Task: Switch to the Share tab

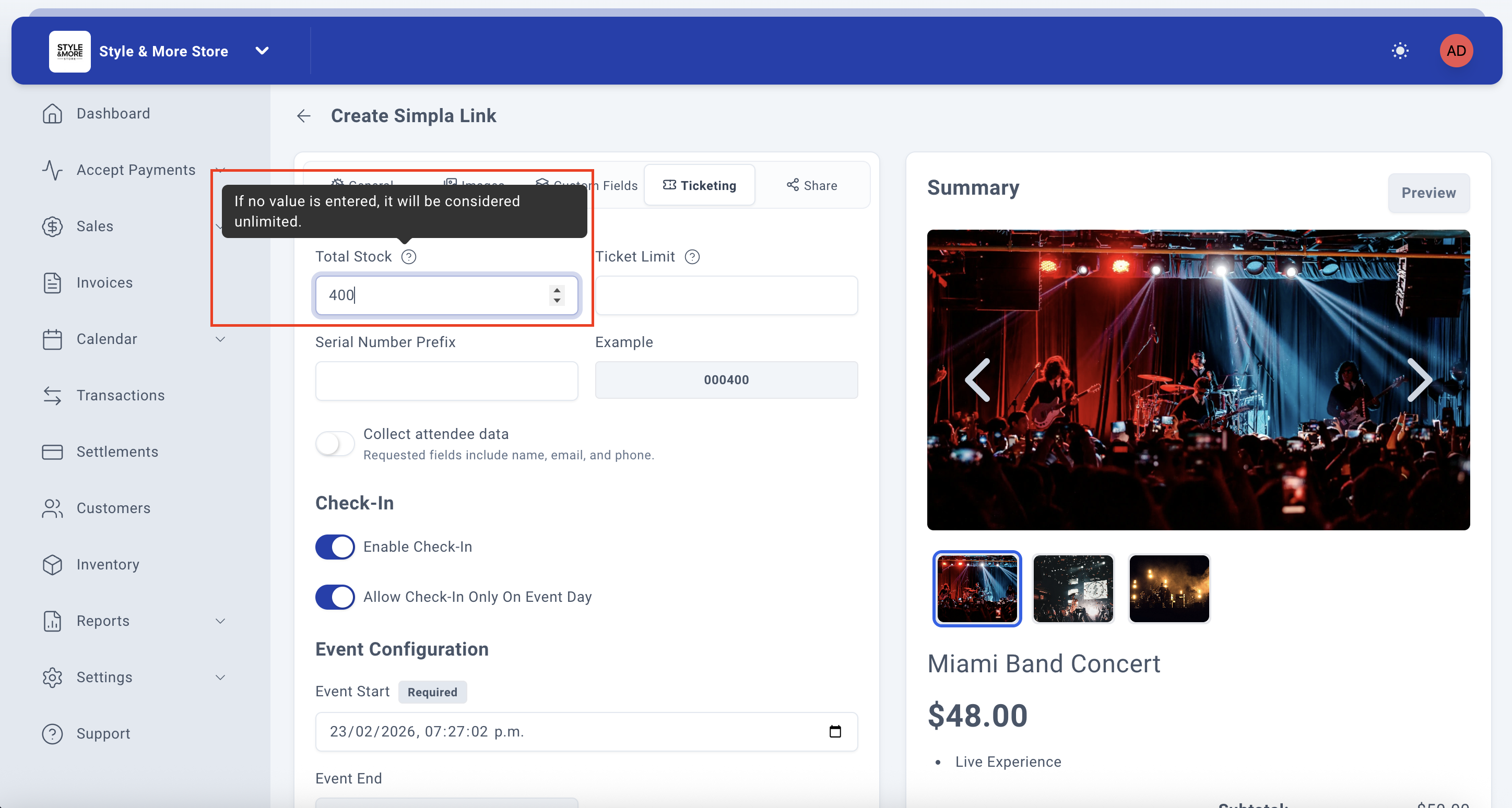Action: coord(812,185)
